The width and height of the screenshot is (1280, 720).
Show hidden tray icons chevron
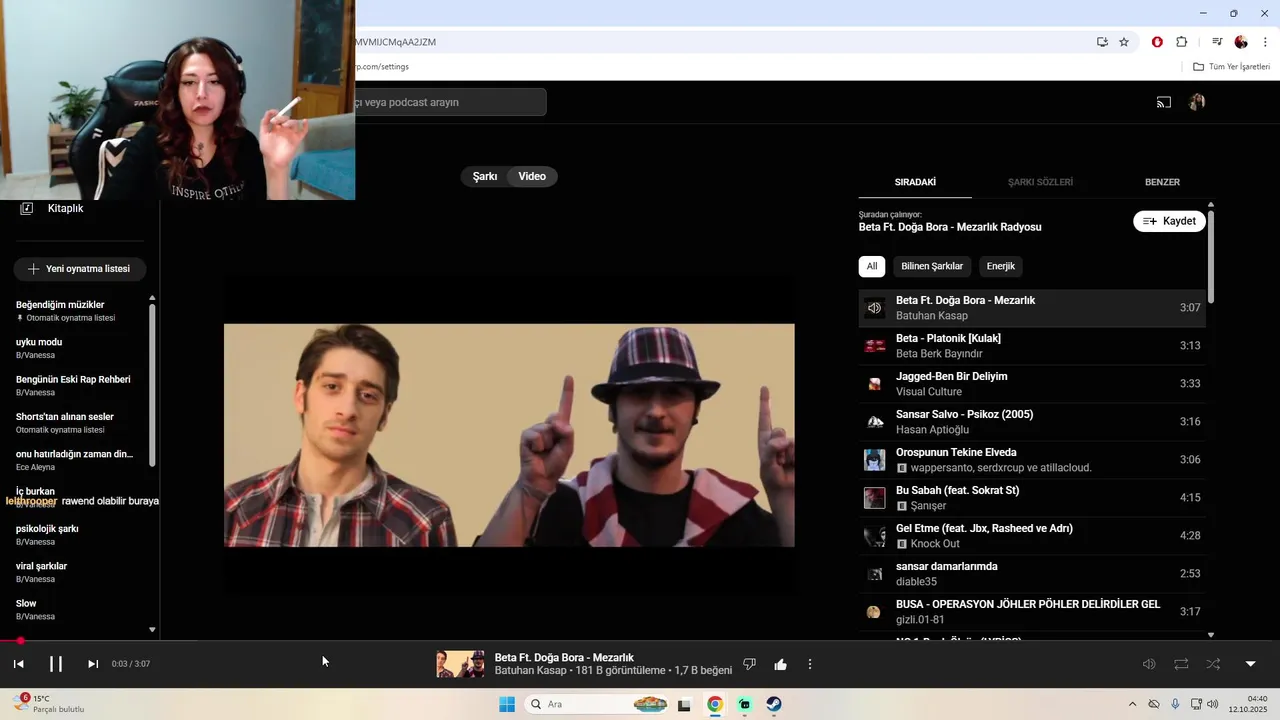(x=1132, y=704)
